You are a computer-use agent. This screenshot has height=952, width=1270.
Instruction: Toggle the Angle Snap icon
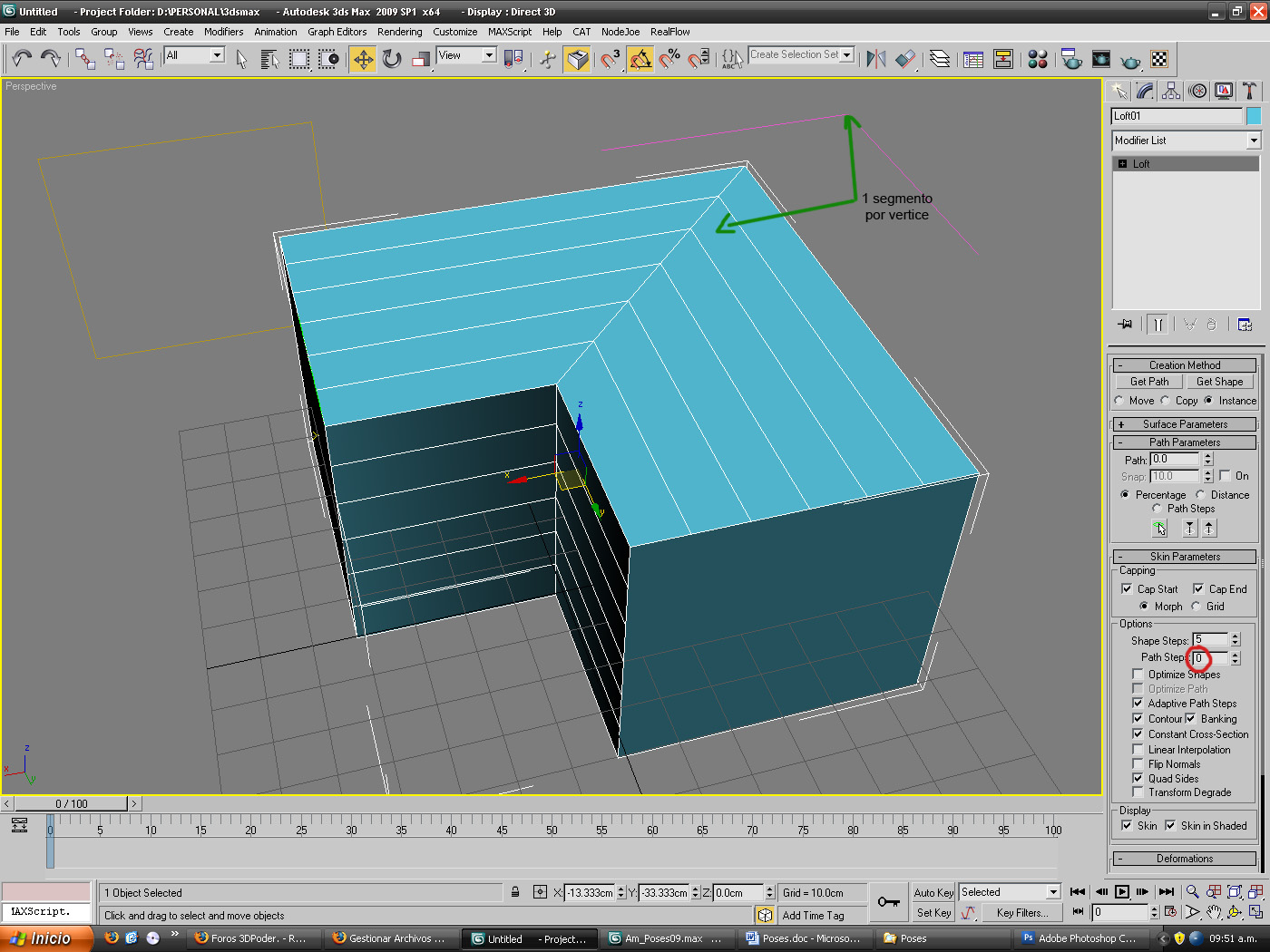pos(640,59)
